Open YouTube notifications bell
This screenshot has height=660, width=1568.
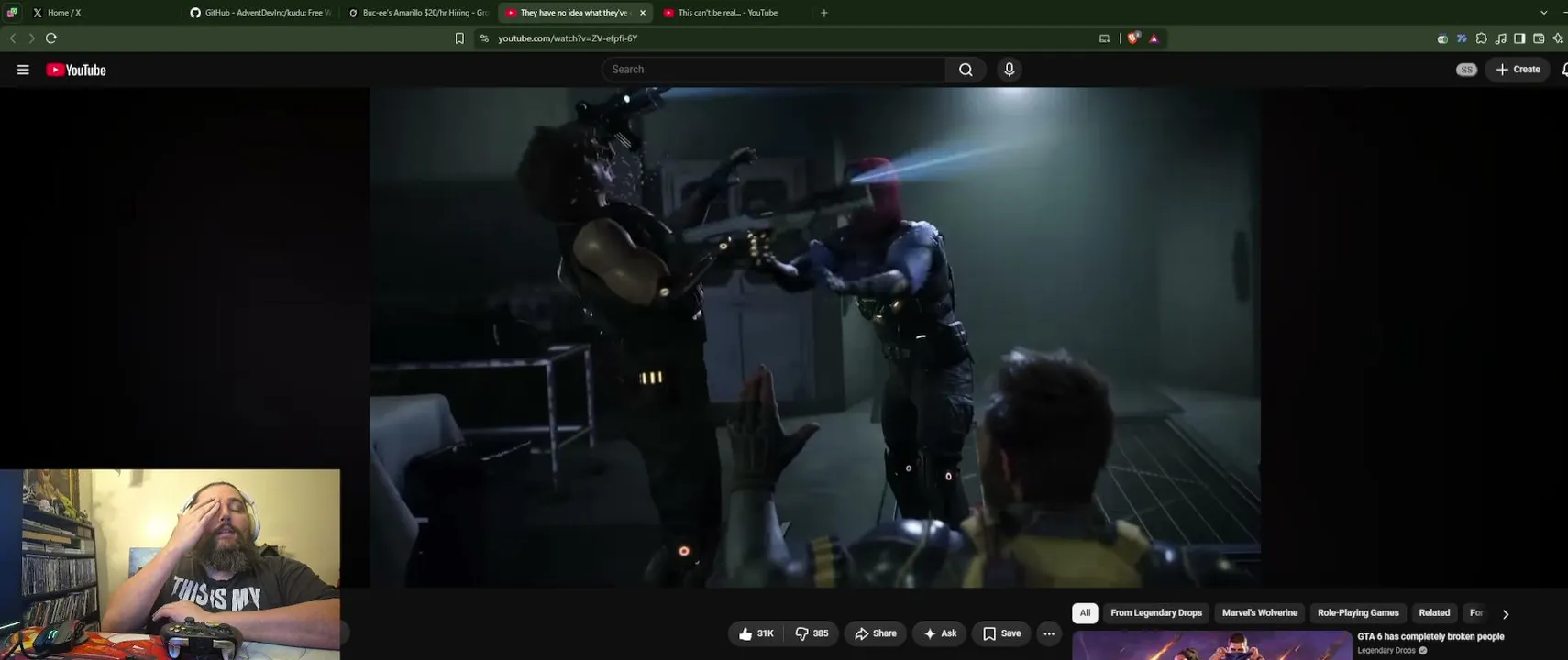[x=1562, y=70]
